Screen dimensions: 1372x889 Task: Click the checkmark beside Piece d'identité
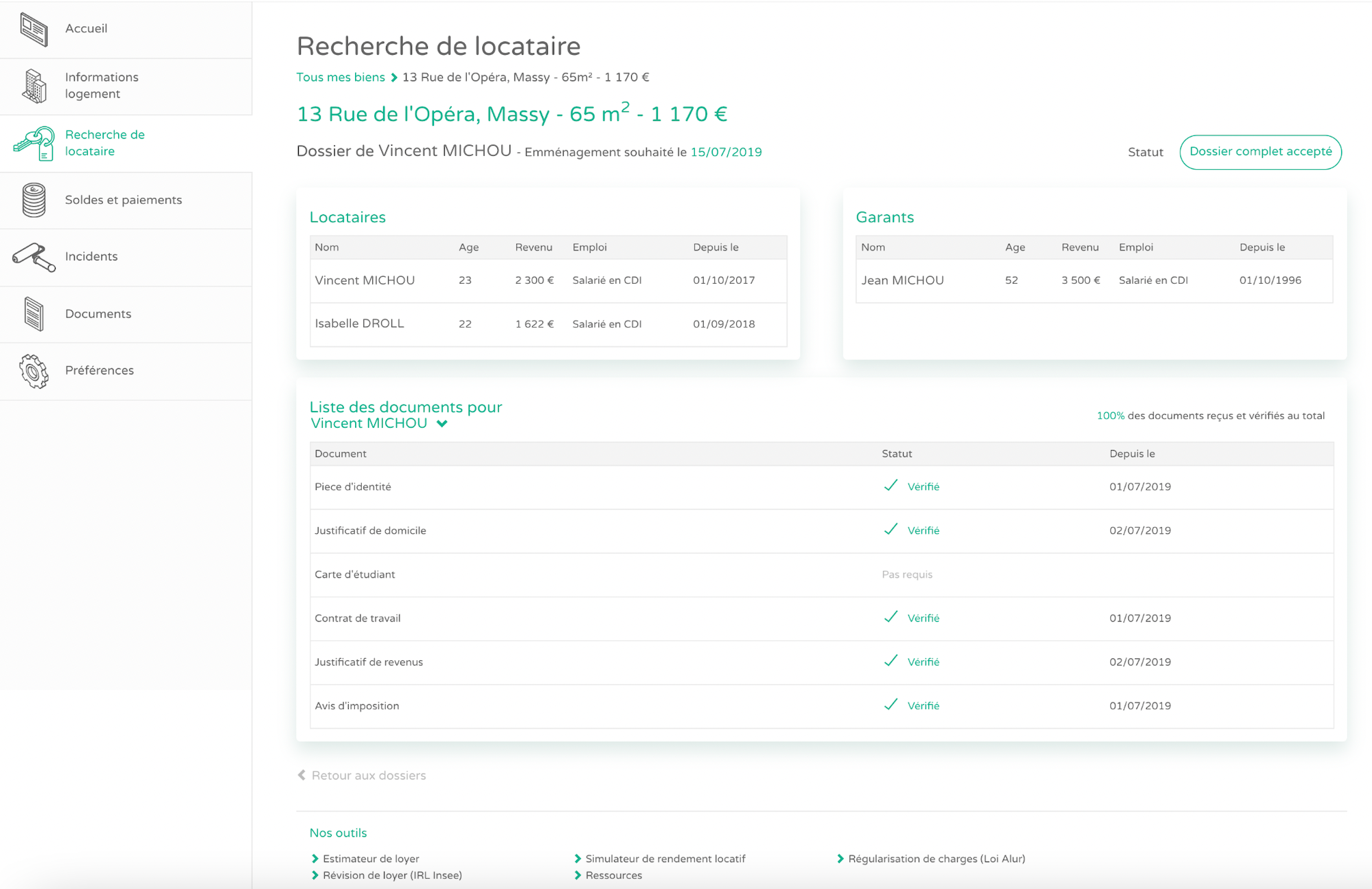pyautogui.click(x=891, y=486)
